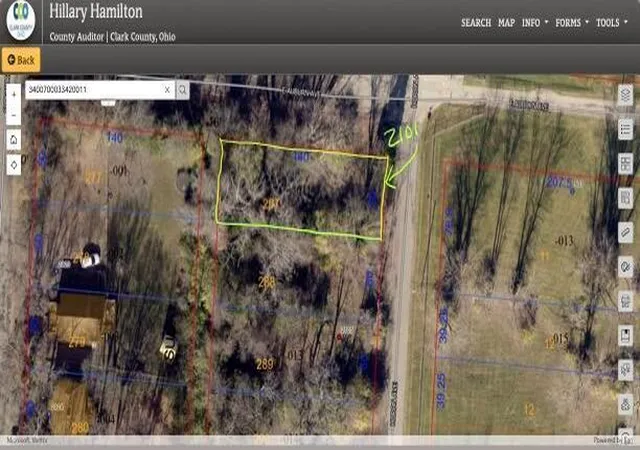Click the 207.5 dimension label
This screenshot has width=640, height=450.
tap(558, 183)
